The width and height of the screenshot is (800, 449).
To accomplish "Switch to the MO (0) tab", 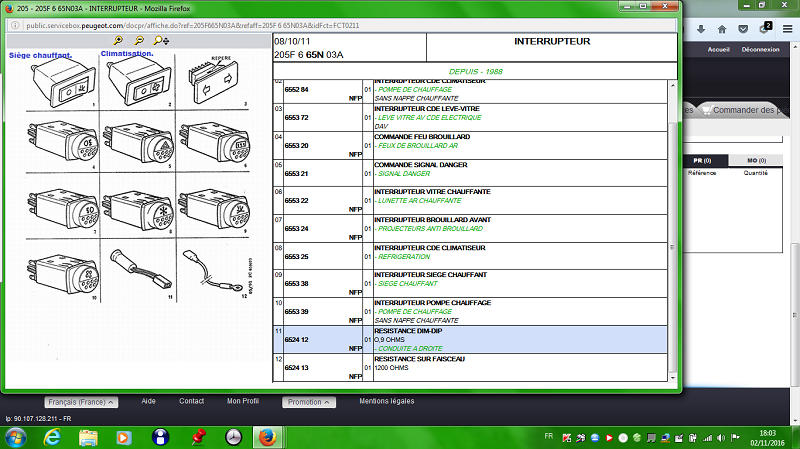I will pyautogui.click(x=756, y=160).
